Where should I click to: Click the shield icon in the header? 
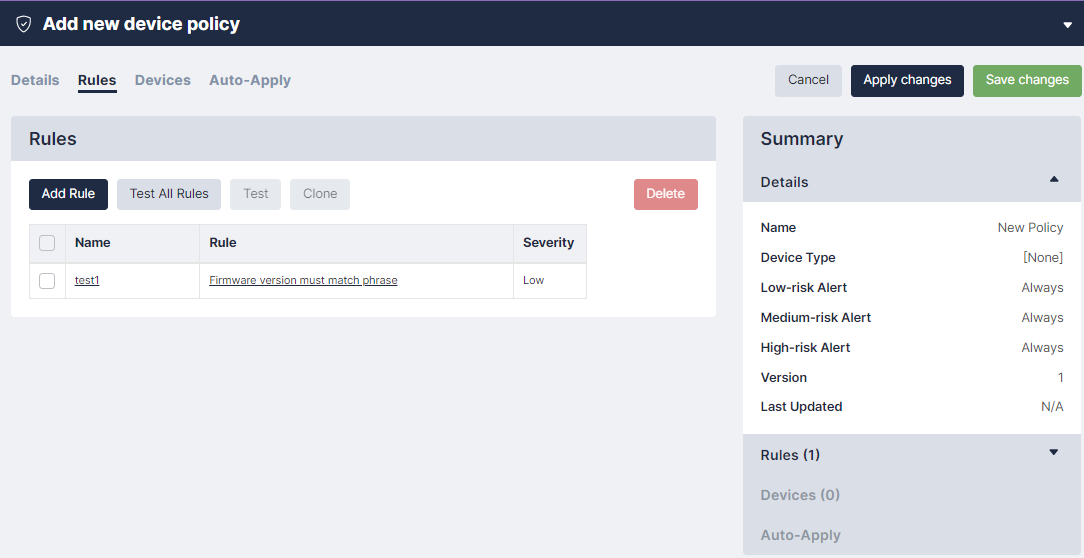(23, 24)
